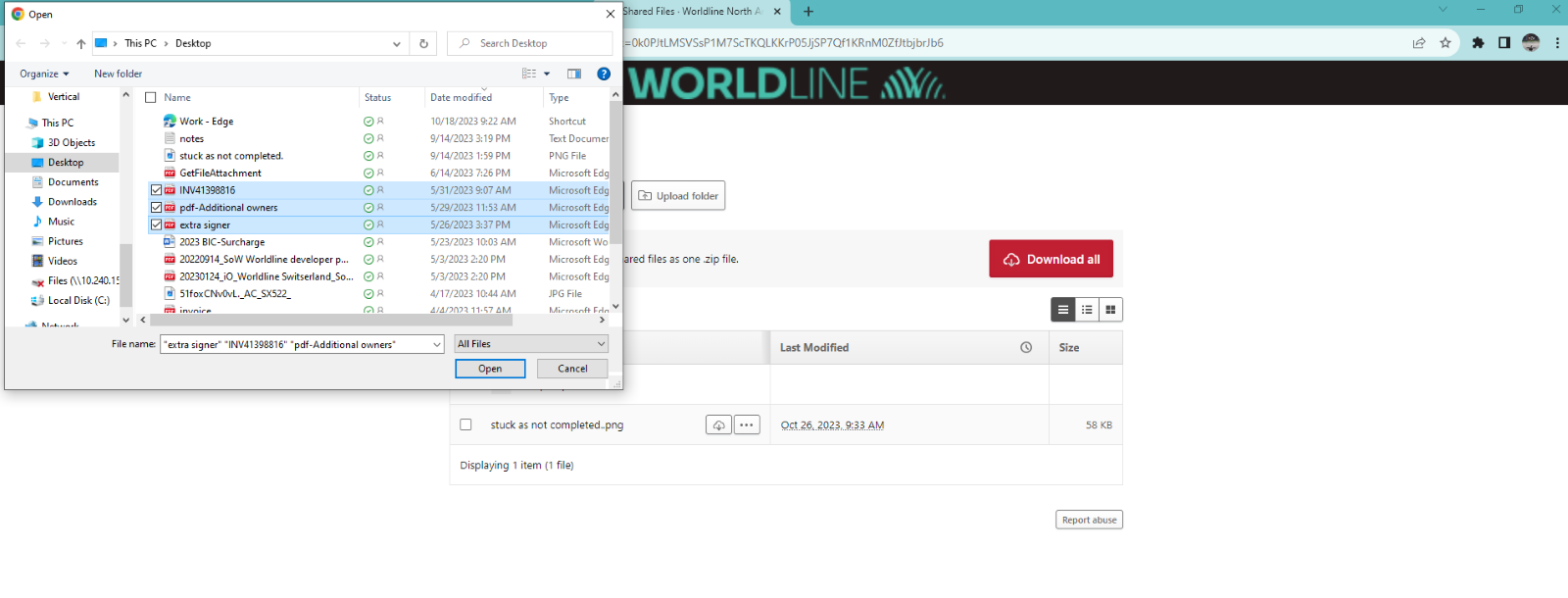Viewport: 1568px width, 598px height.
Task: Expand the recent locations arrow by the forward button
Action: click(64, 43)
